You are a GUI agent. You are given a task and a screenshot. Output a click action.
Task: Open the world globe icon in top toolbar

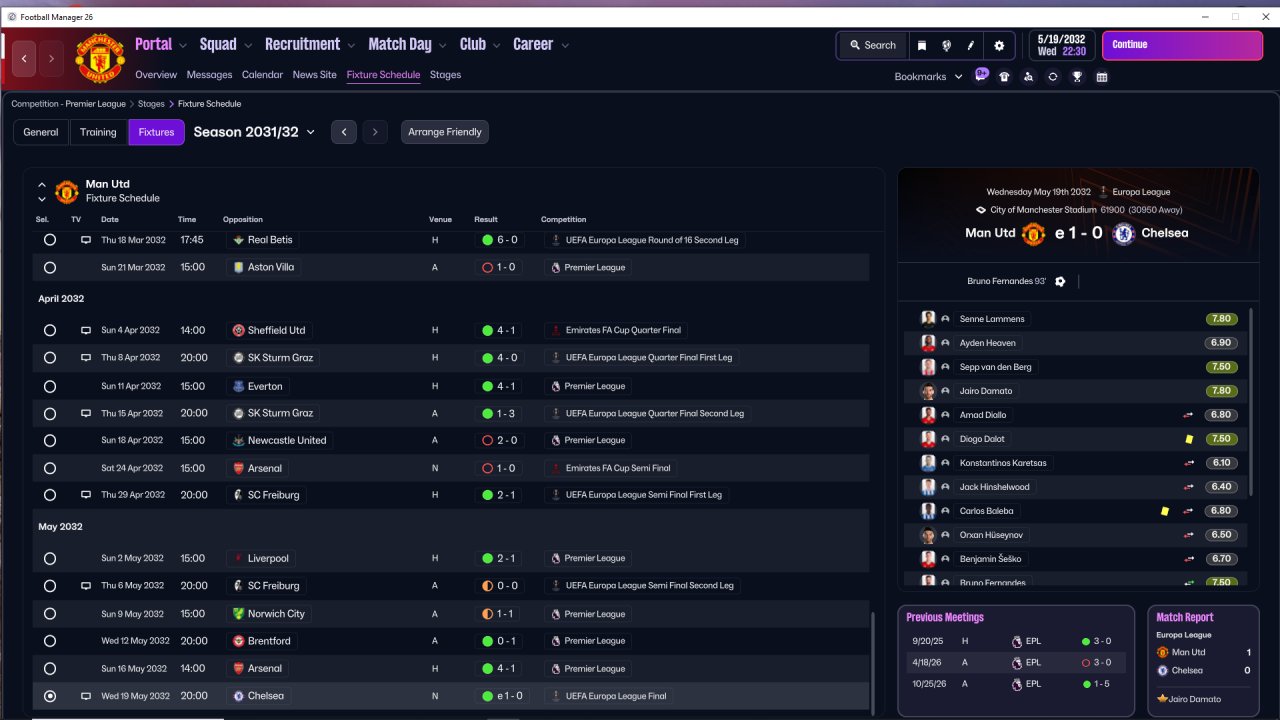coord(946,45)
